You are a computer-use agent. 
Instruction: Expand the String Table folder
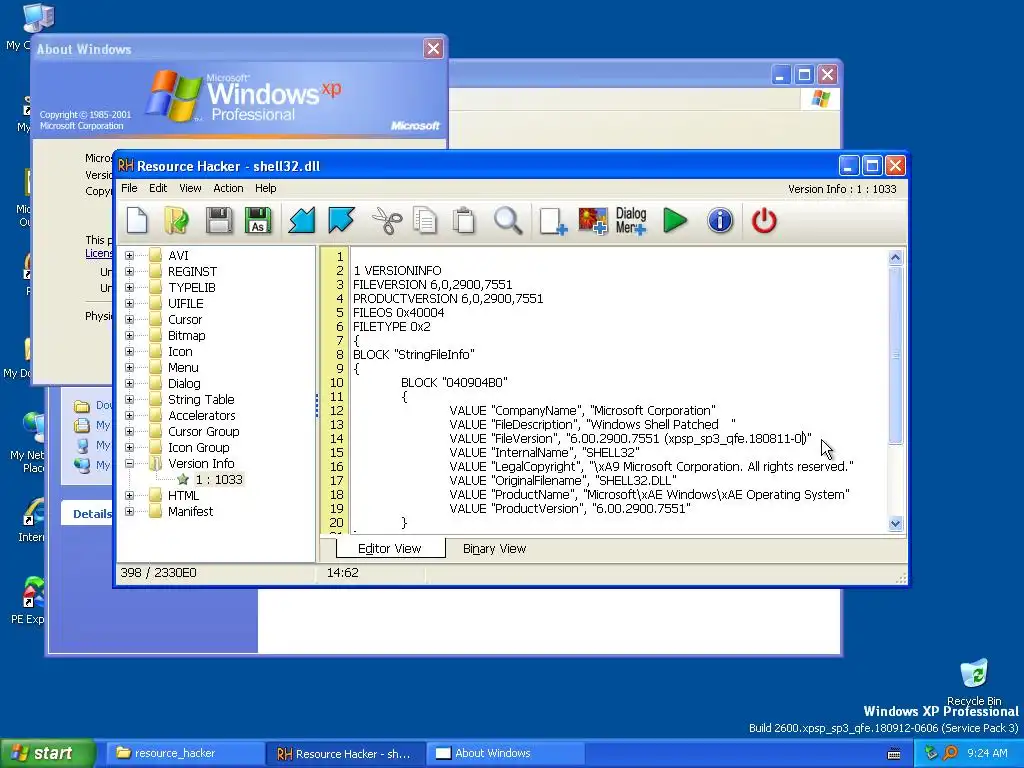[x=129, y=400]
